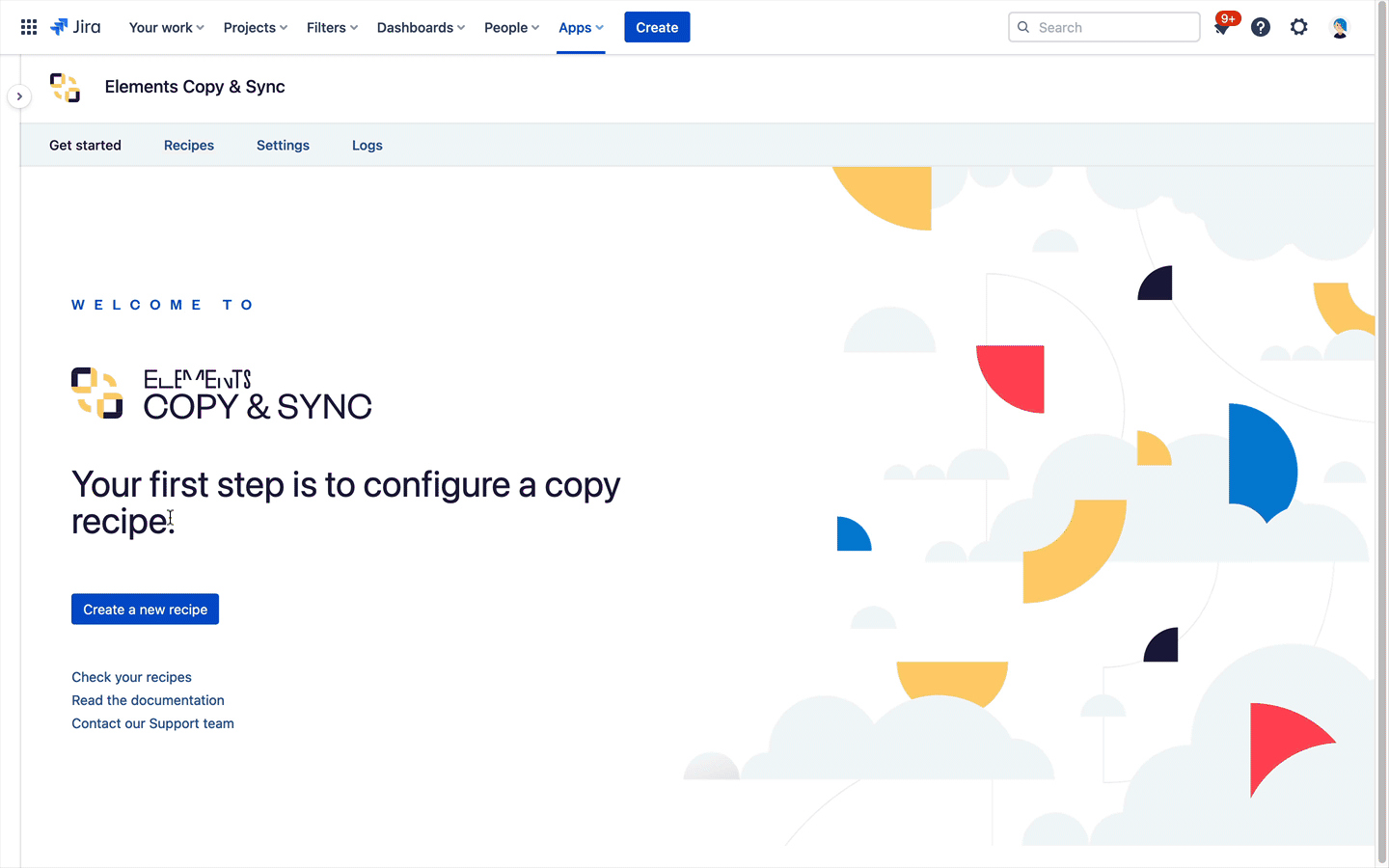Click the Jira logo
The image size is (1389, 868).
tap(75, 27)
